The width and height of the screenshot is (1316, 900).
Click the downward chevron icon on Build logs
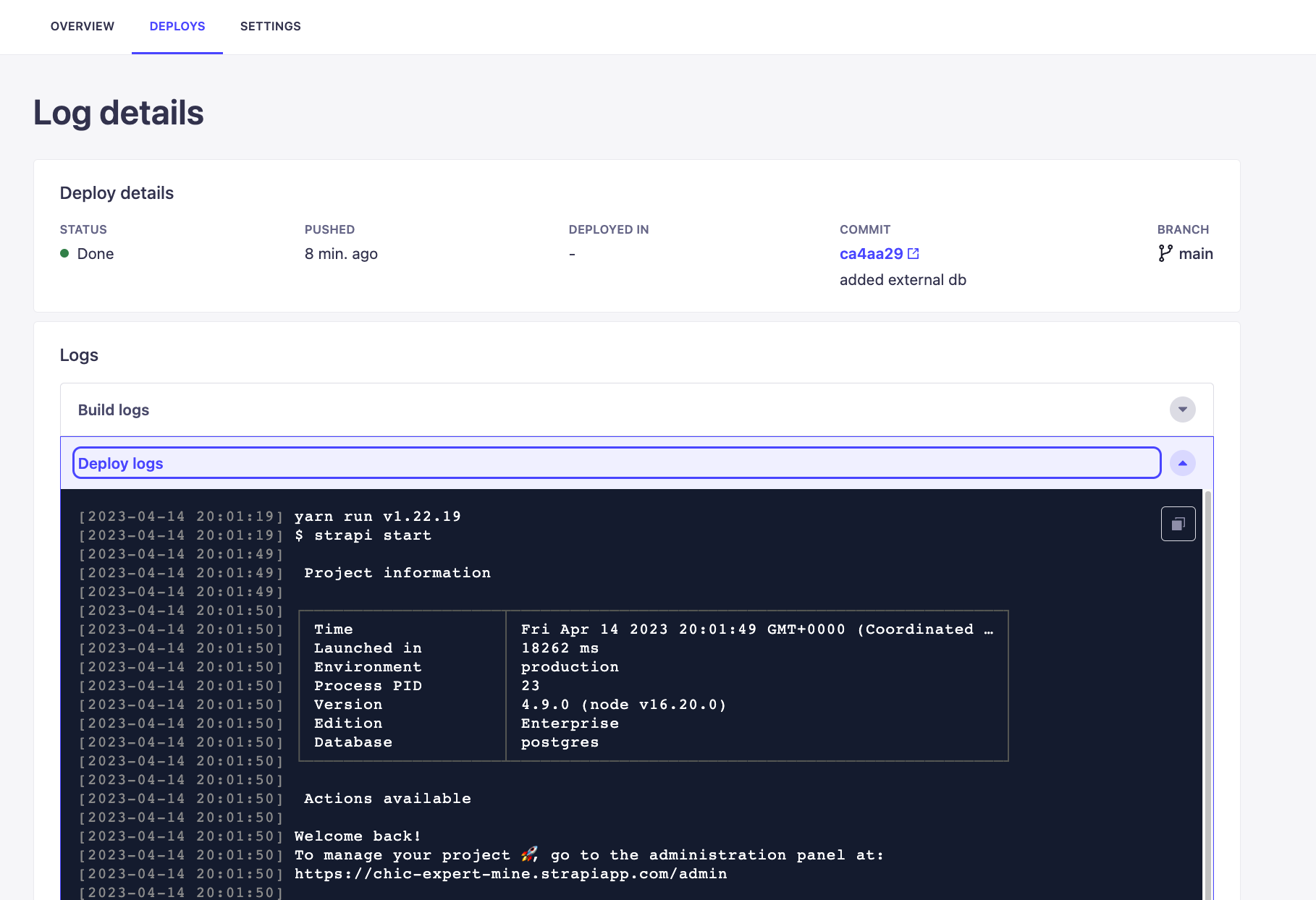click(x=1183, y=409)
